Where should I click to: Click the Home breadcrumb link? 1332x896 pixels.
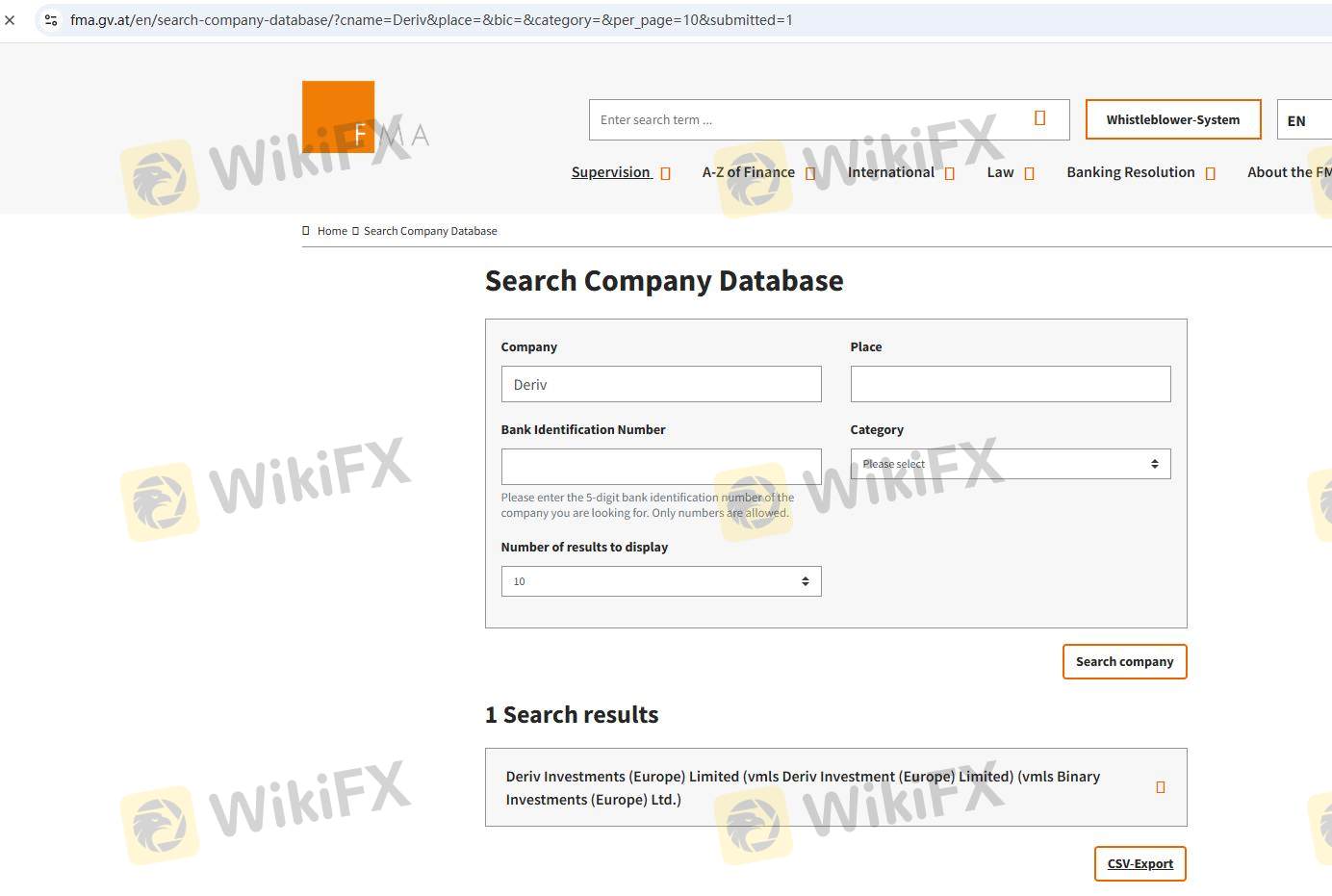pyautogui.click(x=332, y=231)
